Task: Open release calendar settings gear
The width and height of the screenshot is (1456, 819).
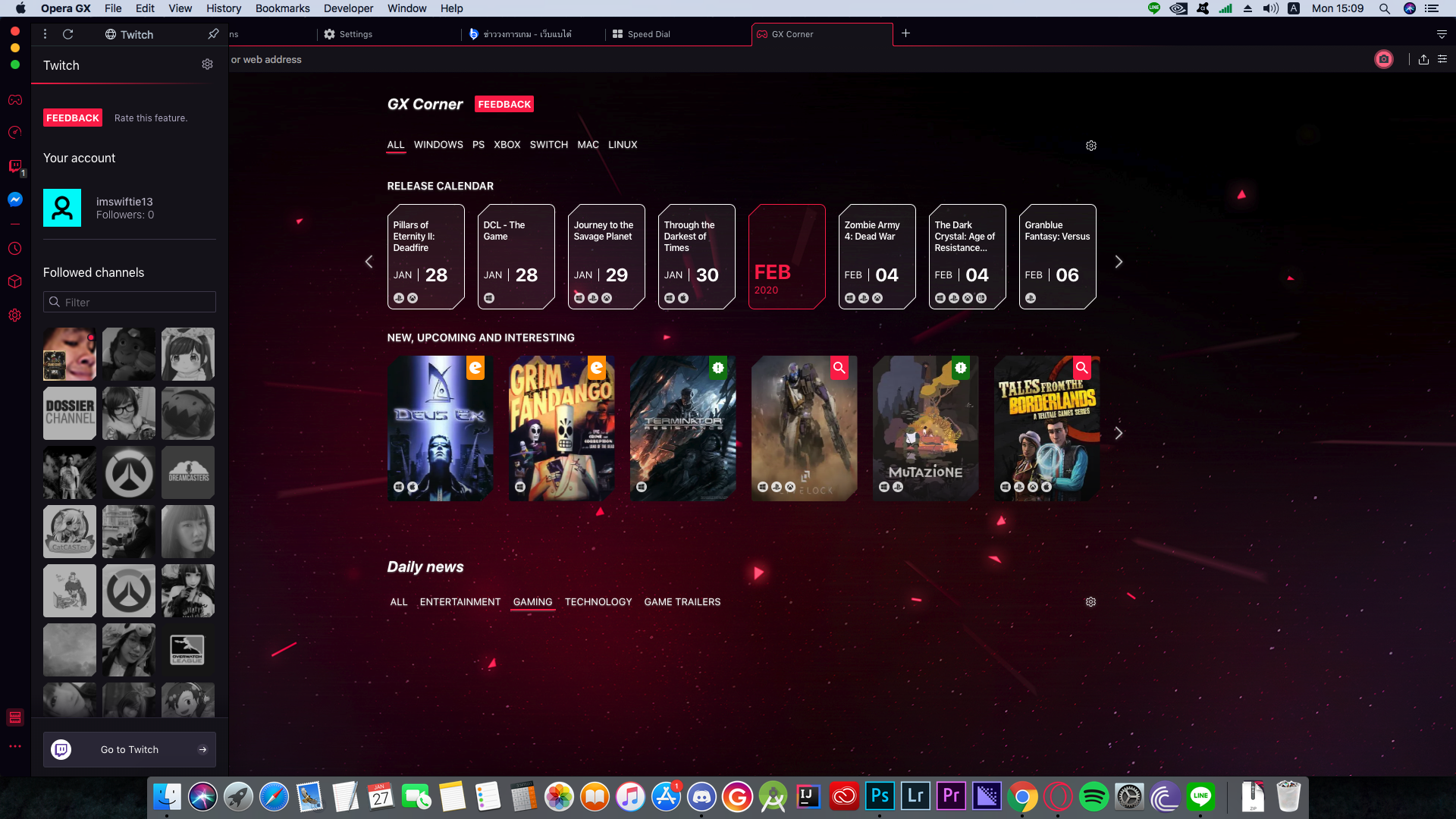Action: [1090, 146]
